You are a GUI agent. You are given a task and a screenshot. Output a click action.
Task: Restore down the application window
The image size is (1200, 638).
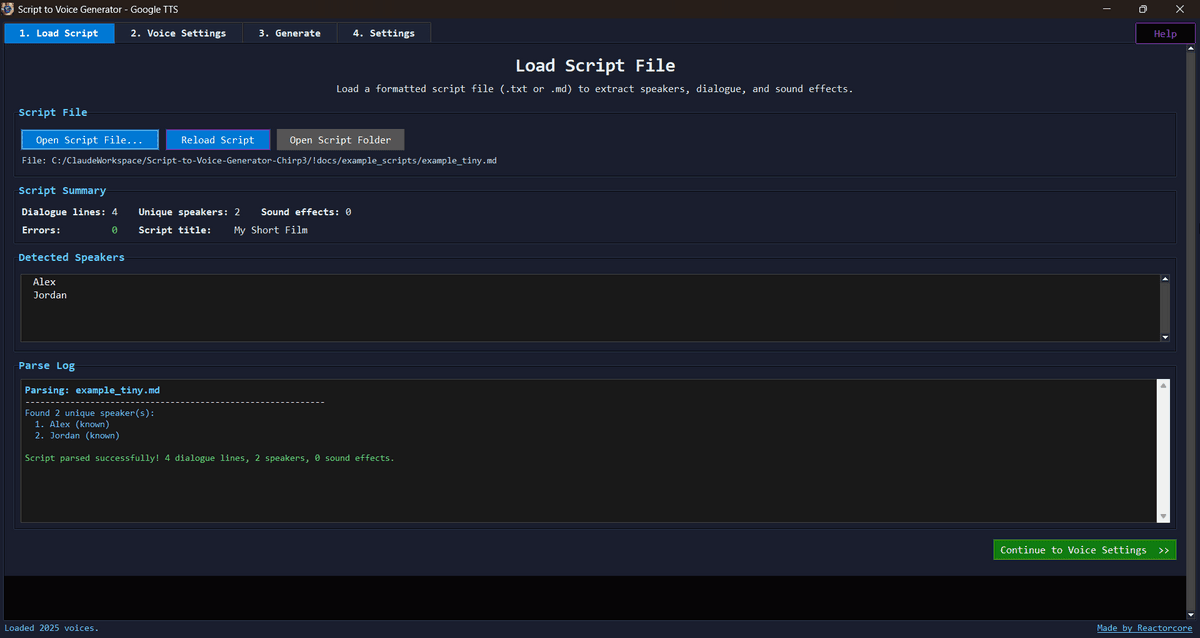pos(1143,8)
